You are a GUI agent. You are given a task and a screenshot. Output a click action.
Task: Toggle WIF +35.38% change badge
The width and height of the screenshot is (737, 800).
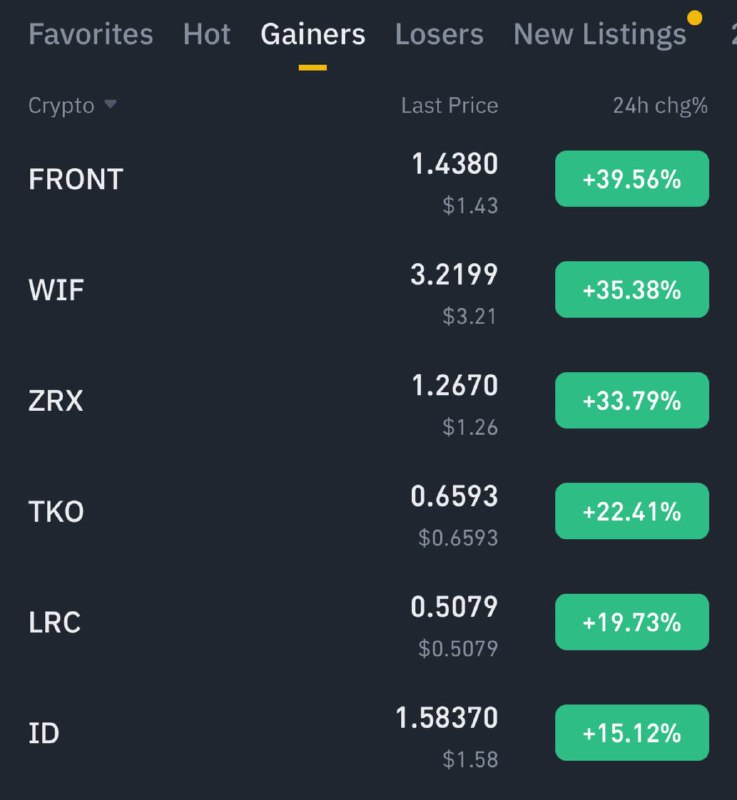click(x=631, y=290)
